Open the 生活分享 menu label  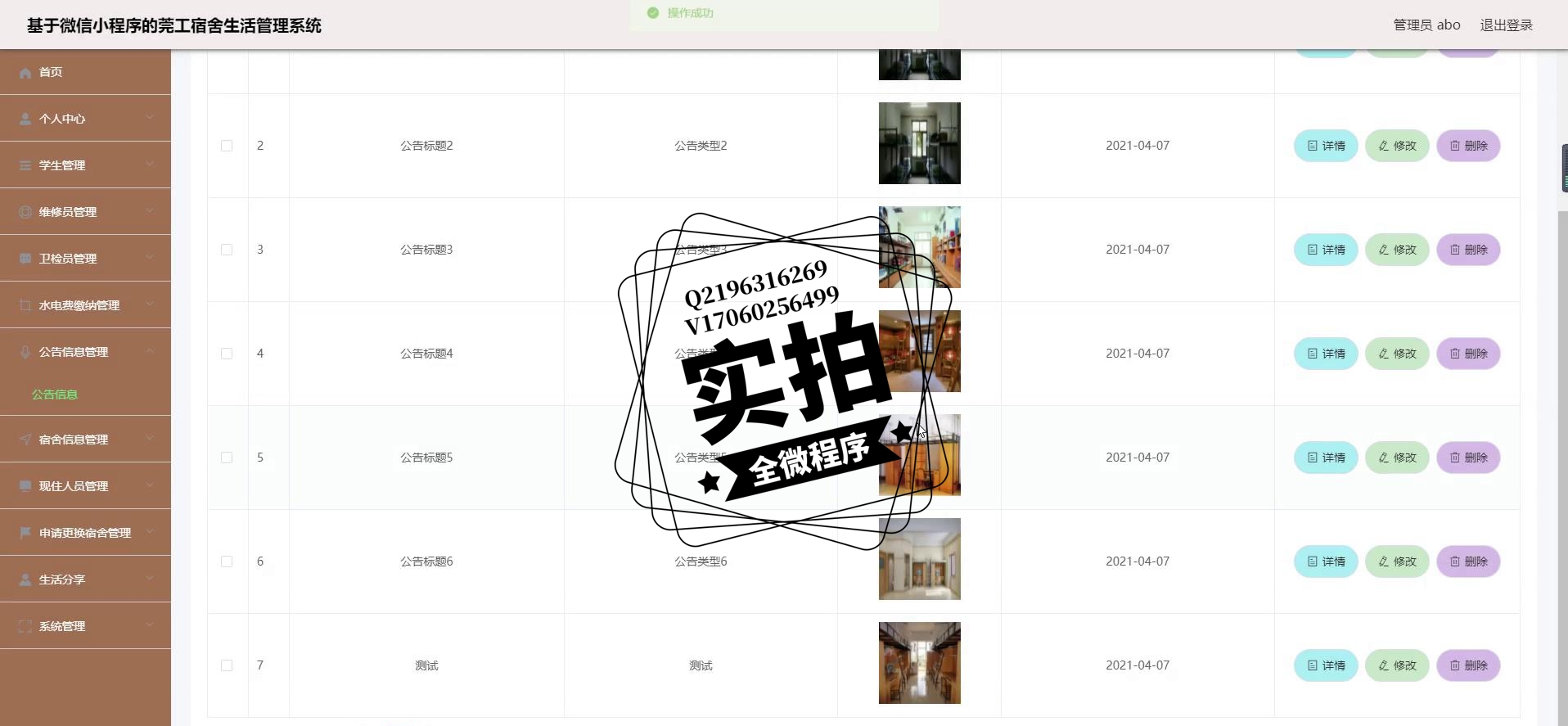[x=62, y=579]
